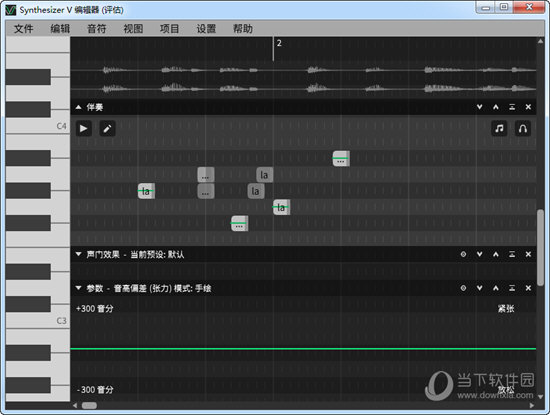This screenshot has height=415, width=550.
Task: Maximize the Synthesizer V window
Action: point(504,7)
